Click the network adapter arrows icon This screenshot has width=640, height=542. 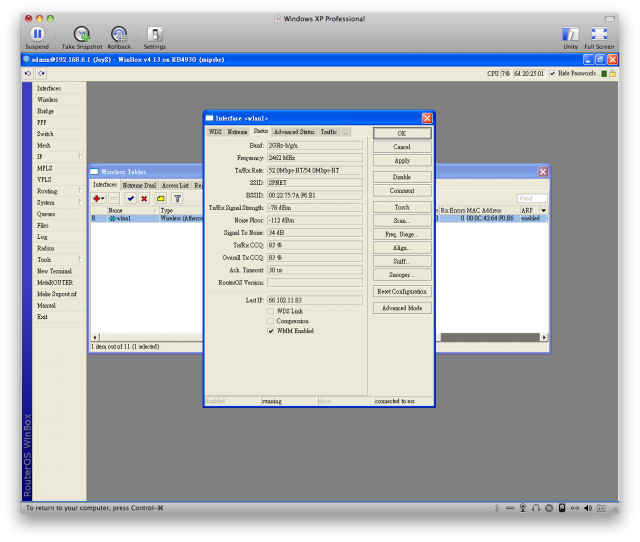pyautogui.click(x=575, y=508)
